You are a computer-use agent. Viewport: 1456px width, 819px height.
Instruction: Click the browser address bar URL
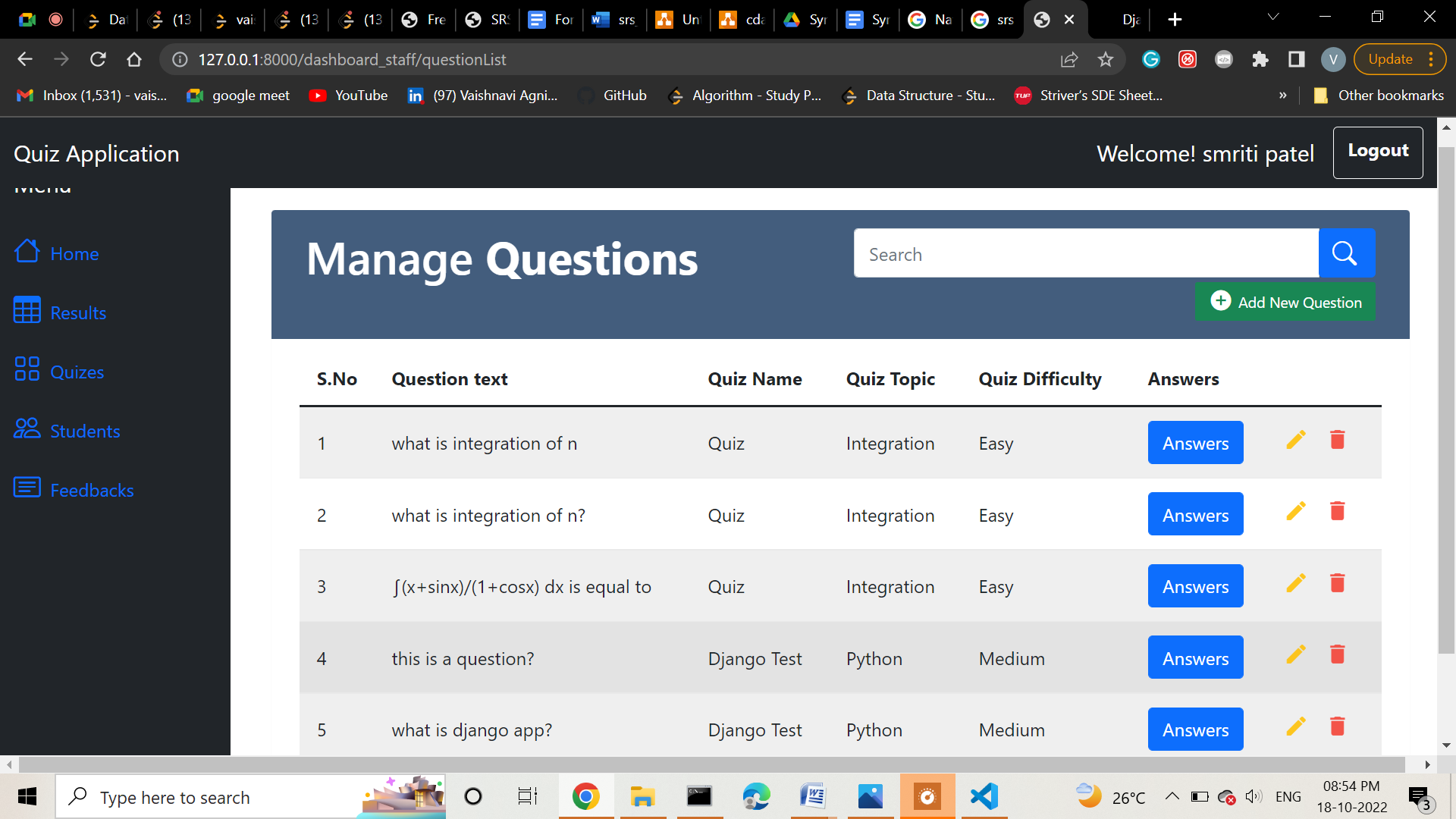pyautogui.click(x=352, y=59)
